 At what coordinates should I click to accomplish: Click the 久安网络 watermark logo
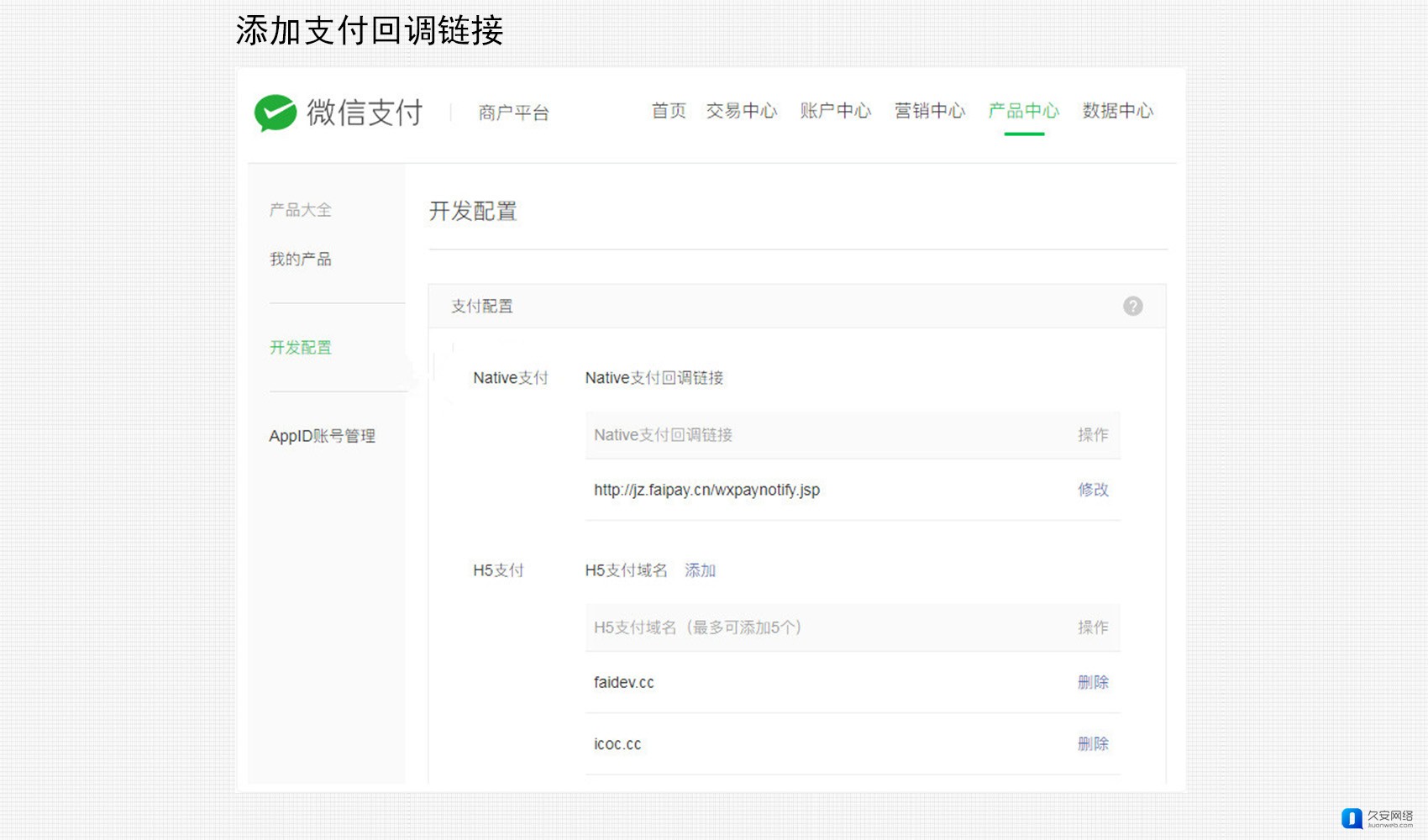(x=1377, y=818)
